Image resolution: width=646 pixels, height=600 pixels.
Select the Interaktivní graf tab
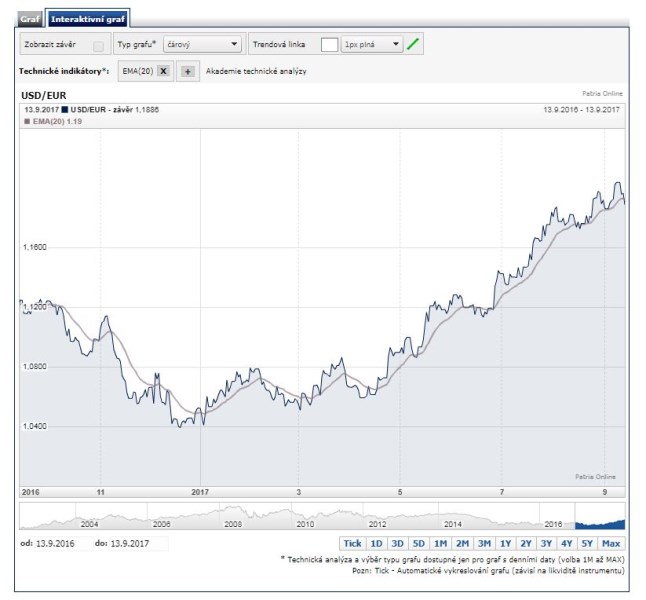click(88, 19)
